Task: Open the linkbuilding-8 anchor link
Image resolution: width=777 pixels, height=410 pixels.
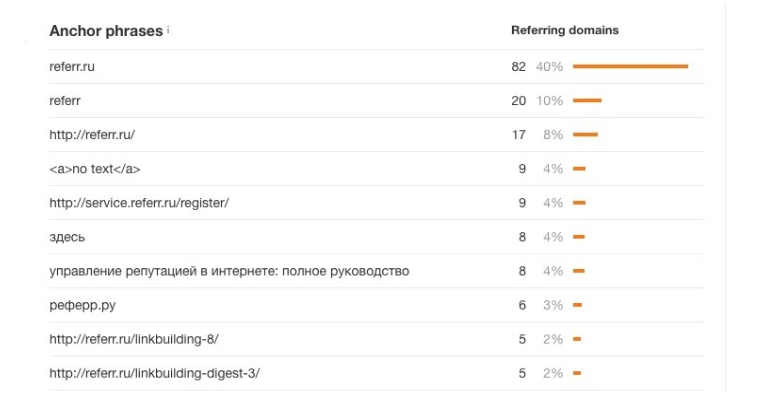Action: point(133,339)
